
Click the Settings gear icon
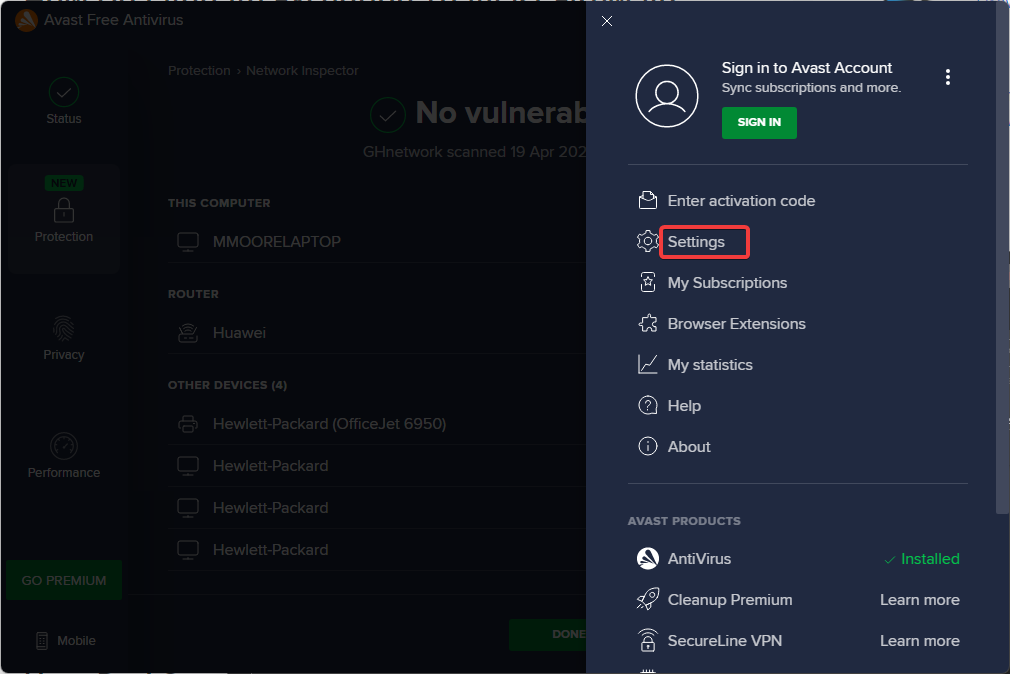(648, 242)
